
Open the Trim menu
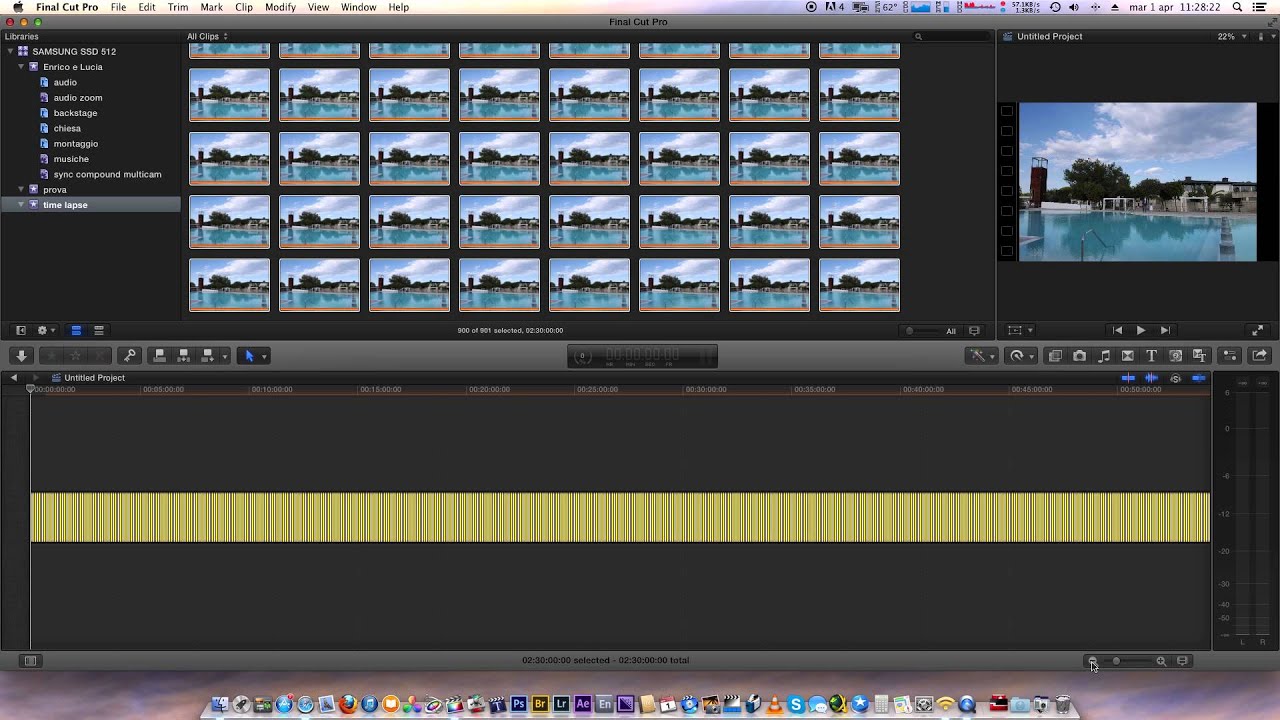(178, 7)
